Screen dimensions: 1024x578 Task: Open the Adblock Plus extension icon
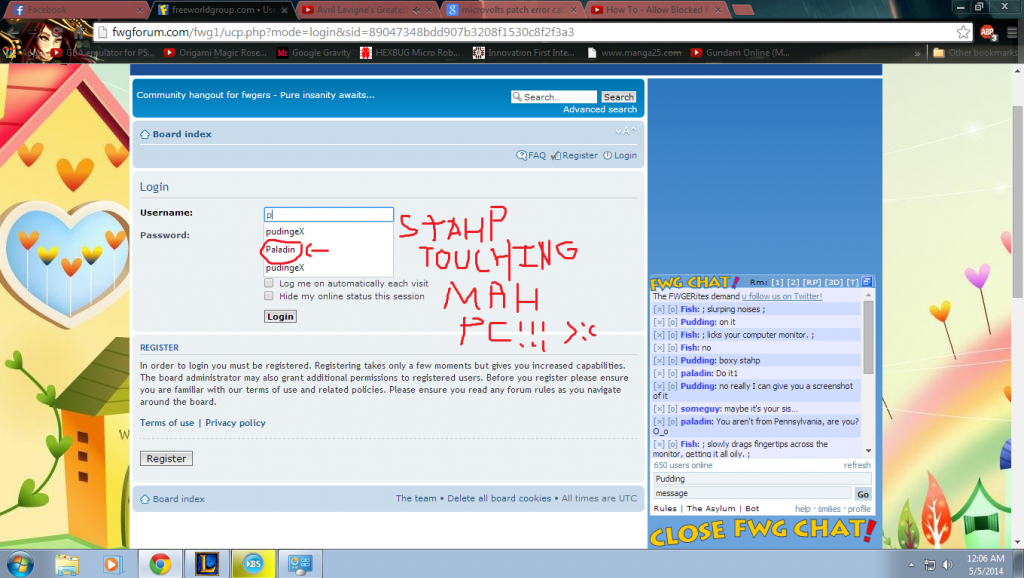pos(987,32)
